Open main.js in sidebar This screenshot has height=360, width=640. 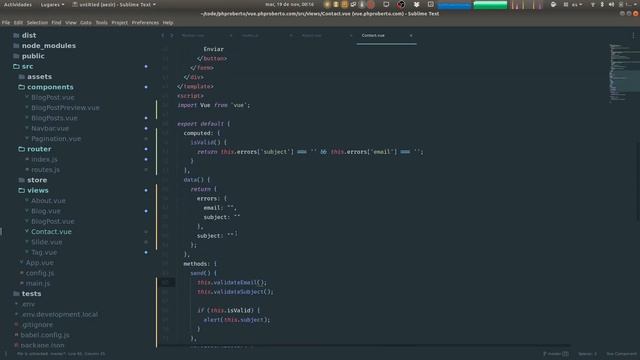[38, 283]
